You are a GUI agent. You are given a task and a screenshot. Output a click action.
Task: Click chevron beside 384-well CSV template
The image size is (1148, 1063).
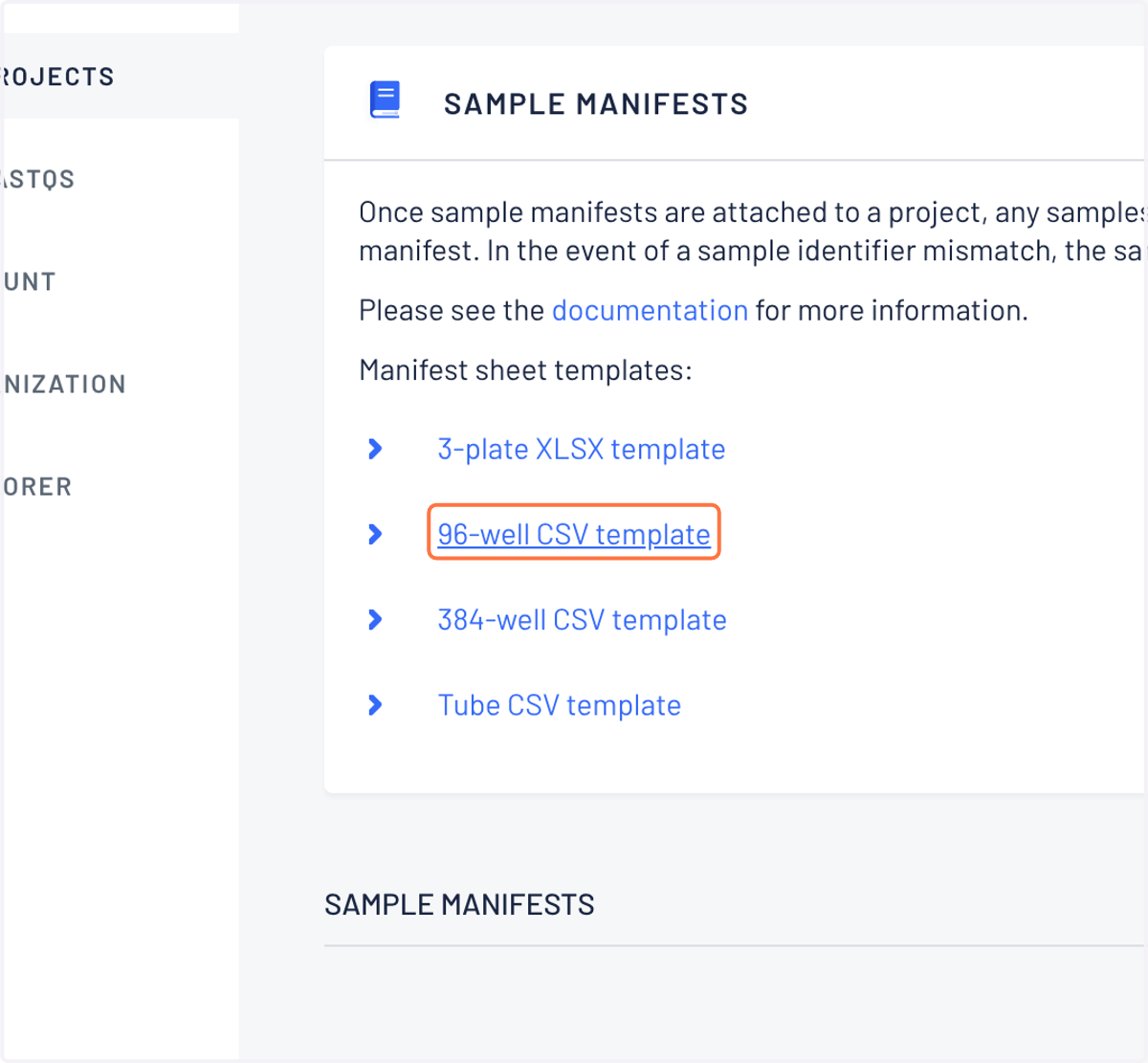click(375, 620)
